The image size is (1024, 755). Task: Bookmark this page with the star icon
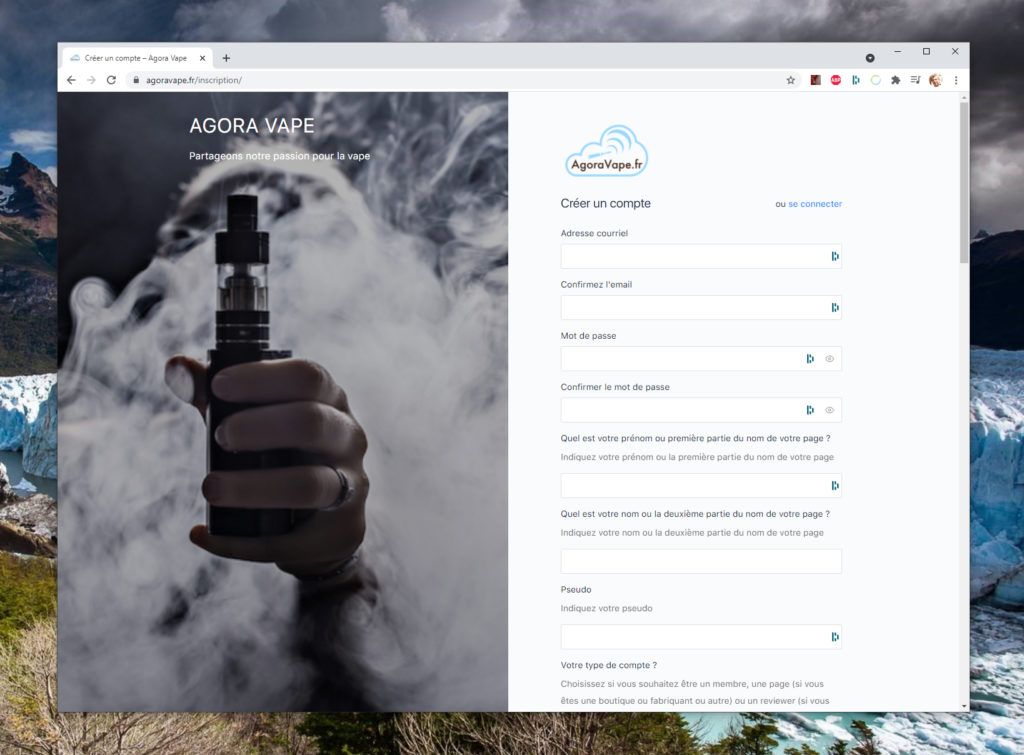tap(791, 80)
